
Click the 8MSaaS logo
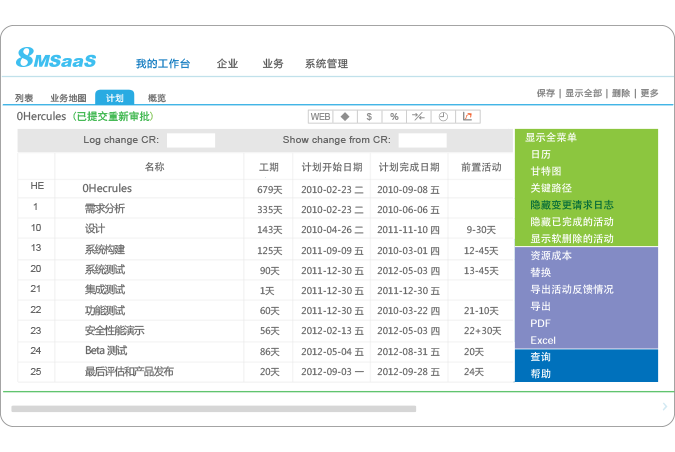point(56,58)
